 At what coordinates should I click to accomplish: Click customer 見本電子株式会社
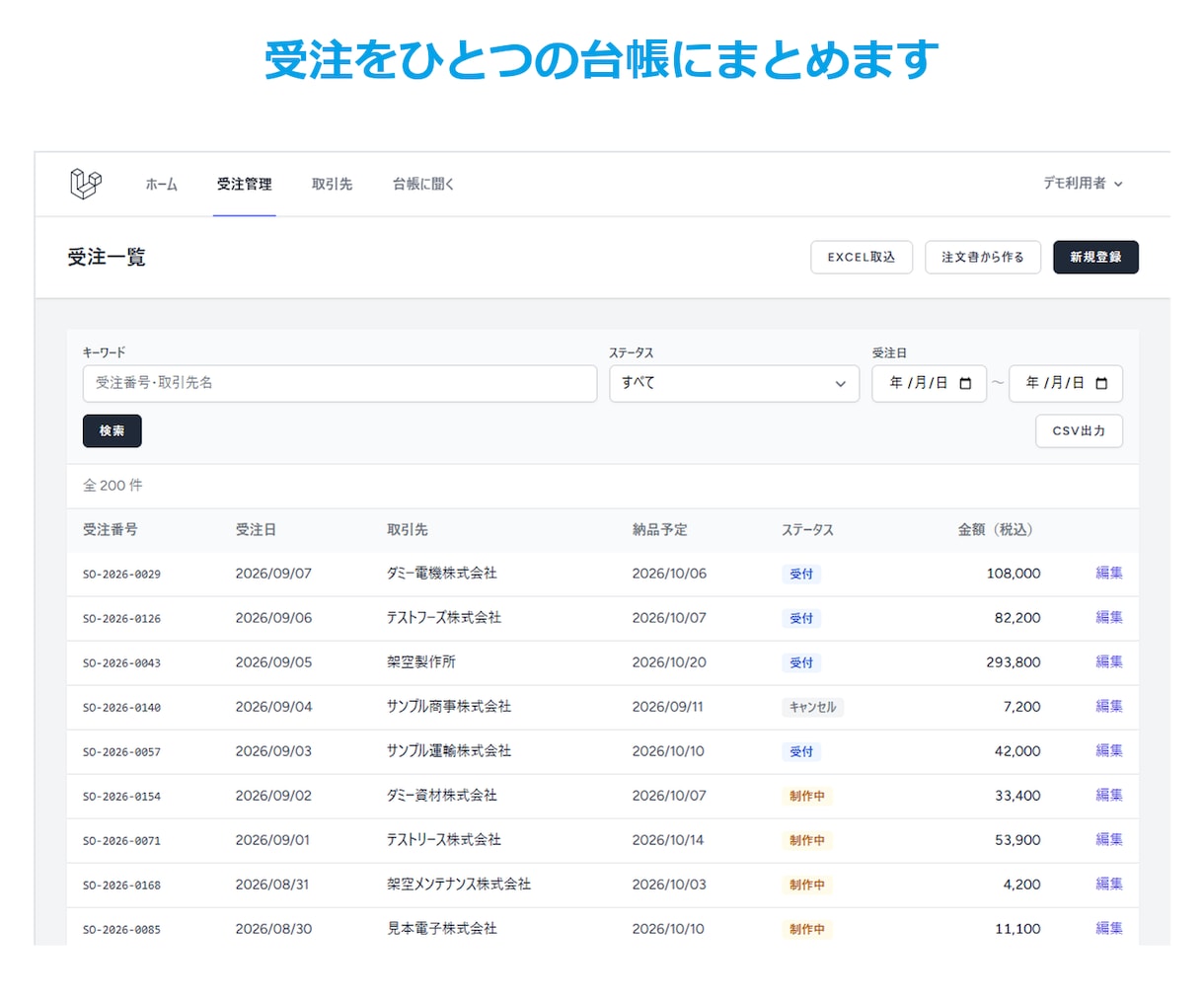coord(442,928)
